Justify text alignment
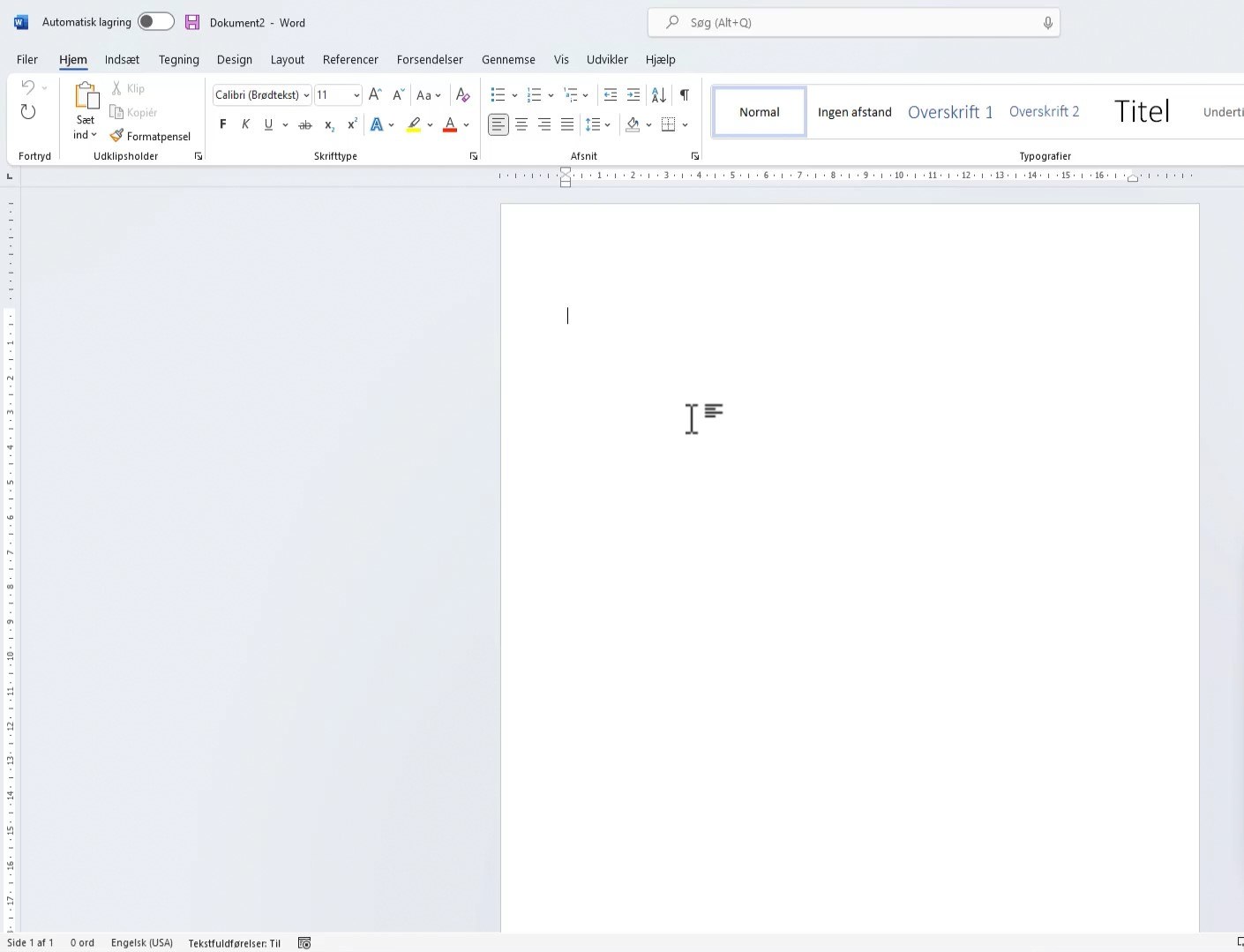Image resolution: width=1244 pixels, height=952 pixels. click(567, 124)
